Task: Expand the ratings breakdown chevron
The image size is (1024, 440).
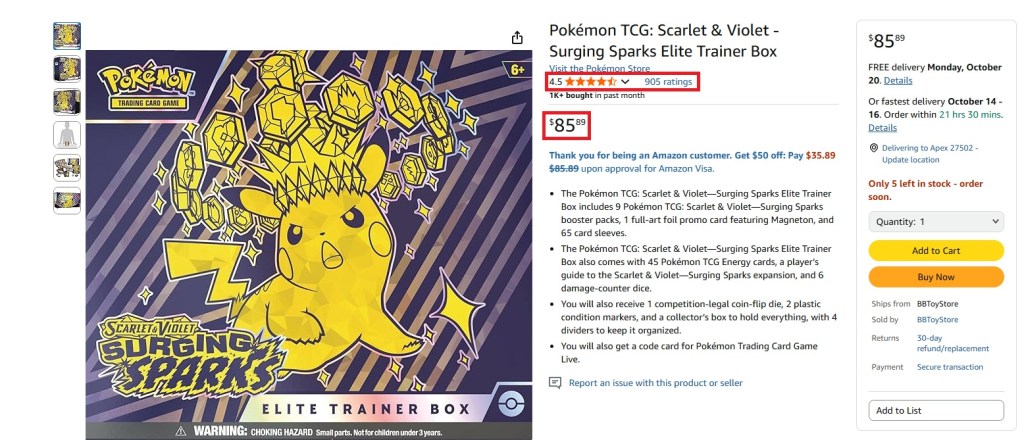Action: pyautogui.click(x=625, y=81)
